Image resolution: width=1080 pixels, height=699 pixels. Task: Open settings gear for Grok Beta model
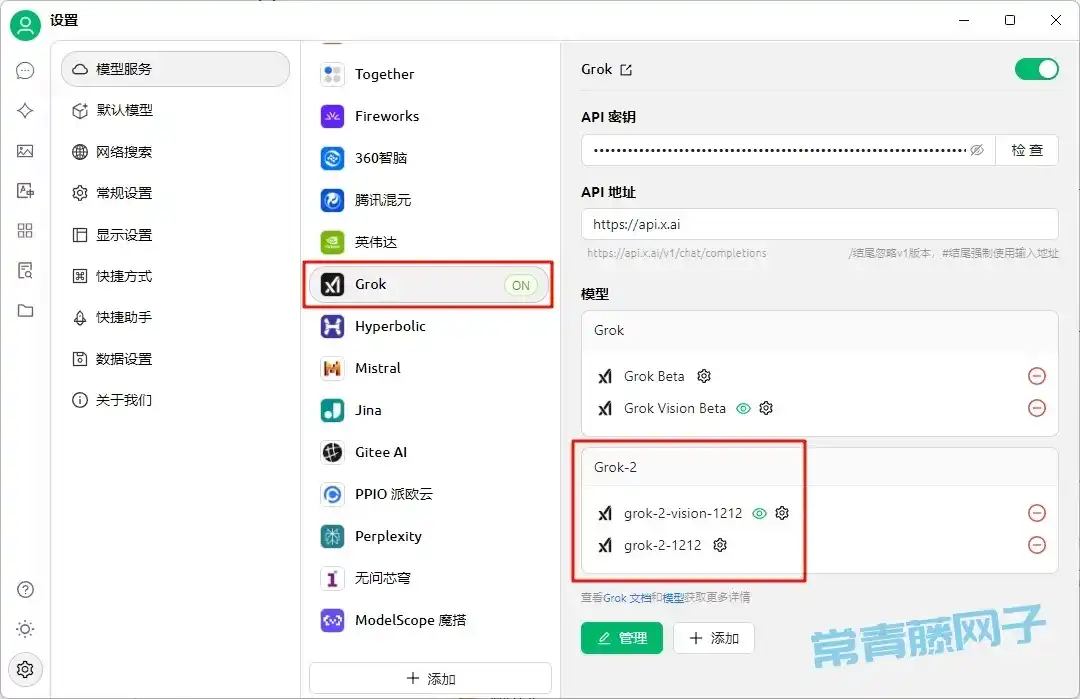coord(704,376)
